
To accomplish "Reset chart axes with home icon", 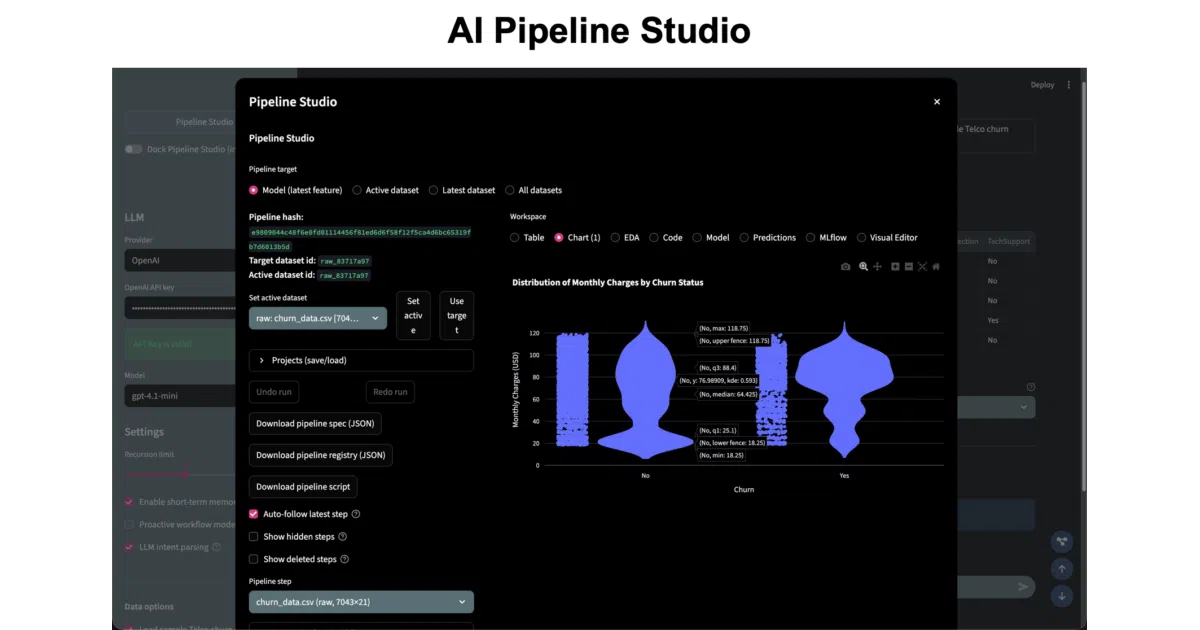I will pos(936,267).
